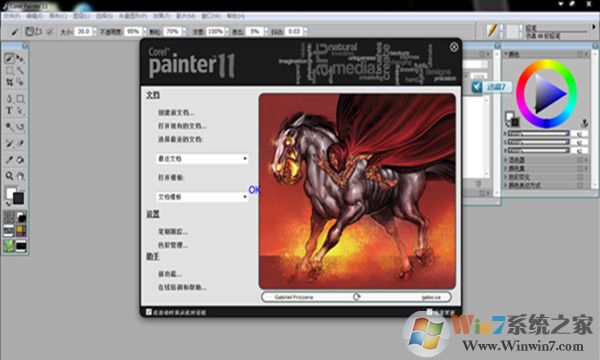Select the Layer Adjuster tool in the toolbox
600x360 pixels.
click(20, 59)
